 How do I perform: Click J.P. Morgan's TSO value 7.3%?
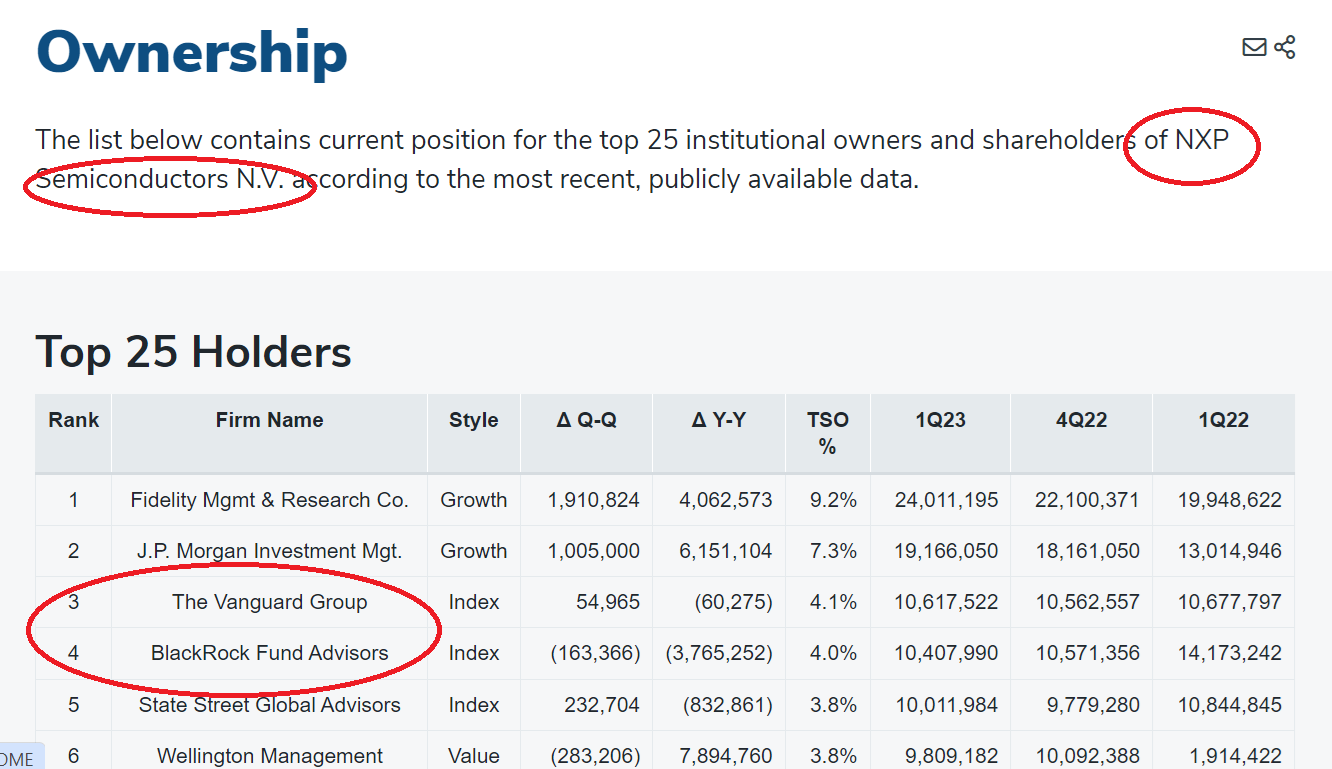click(x=833, y=551)
